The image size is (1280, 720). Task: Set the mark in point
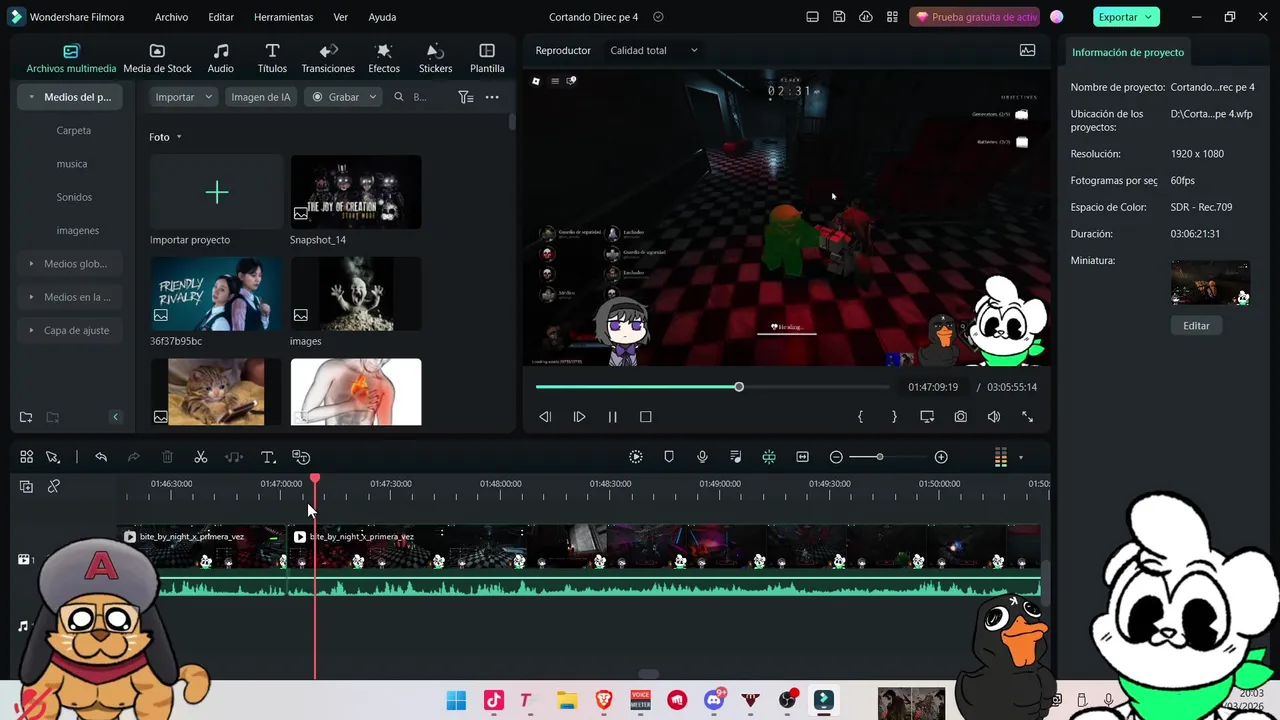click(x=860, y=417)
